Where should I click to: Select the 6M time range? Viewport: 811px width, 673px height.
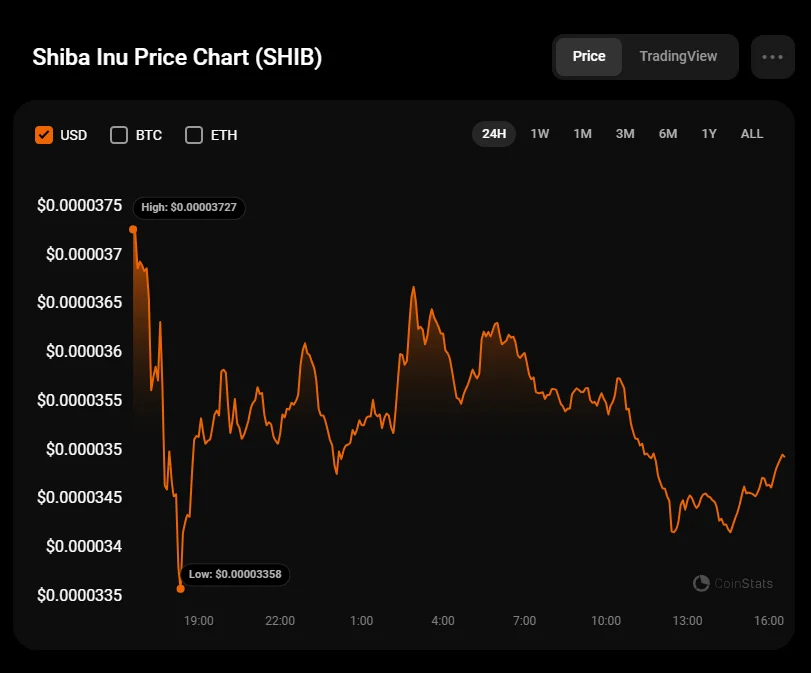668,134
